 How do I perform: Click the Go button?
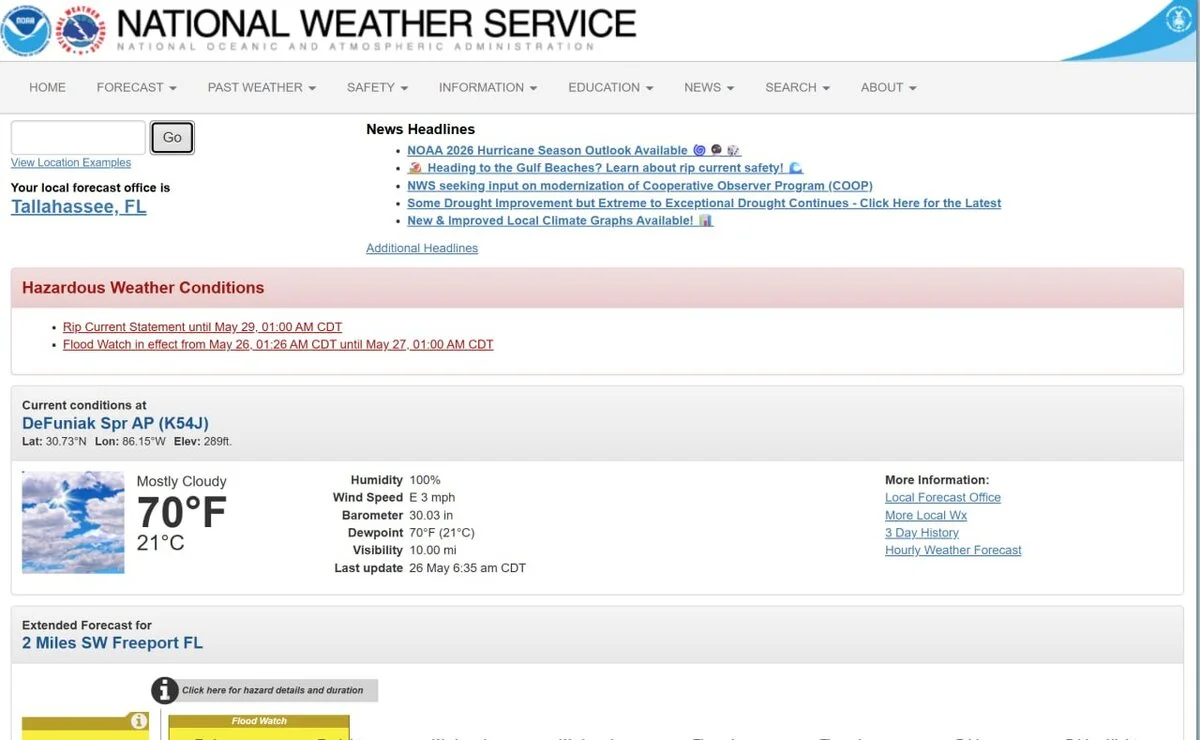point(172,138)
